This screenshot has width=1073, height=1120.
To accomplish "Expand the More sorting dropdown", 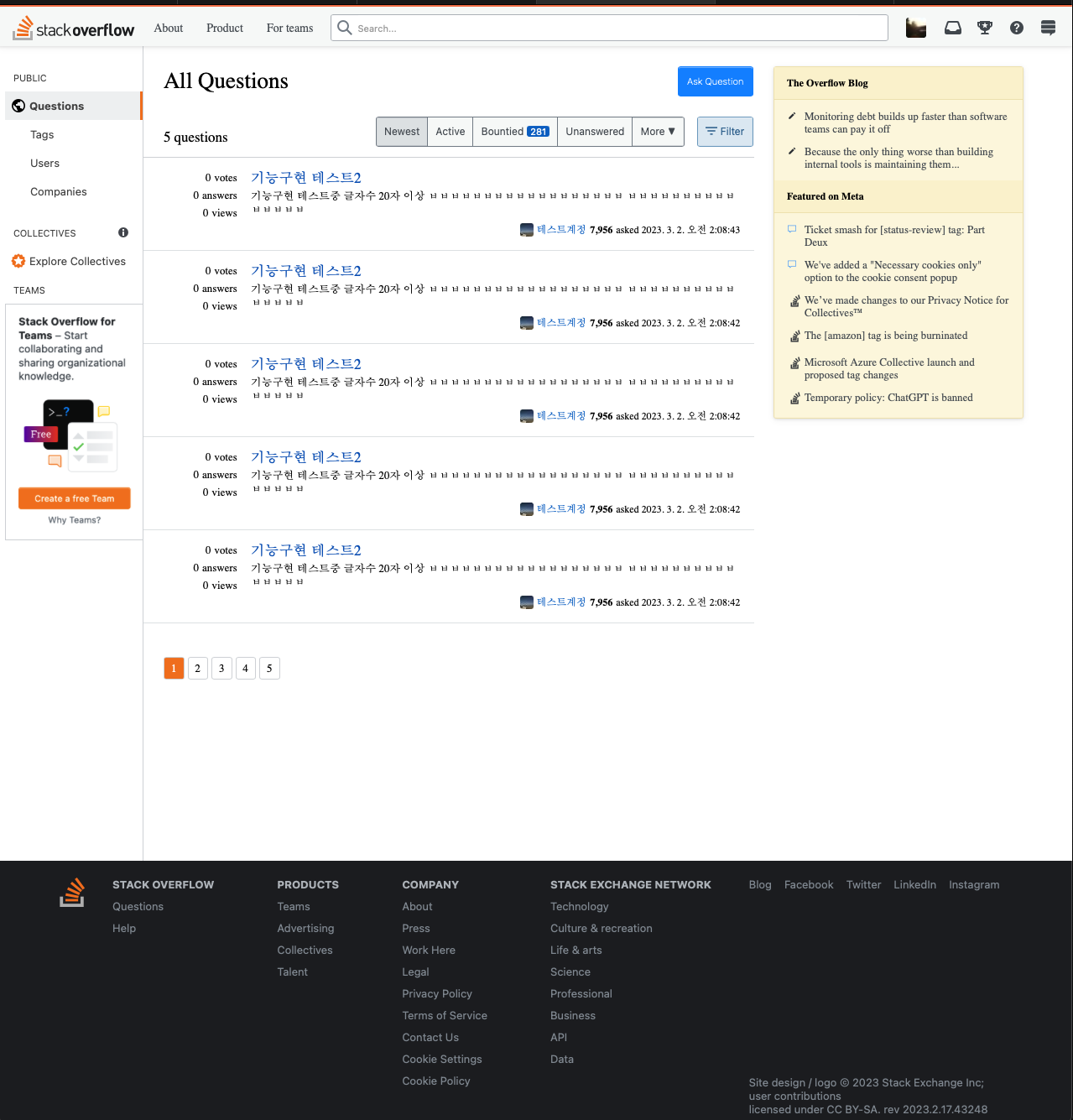I will click(658, 132).
